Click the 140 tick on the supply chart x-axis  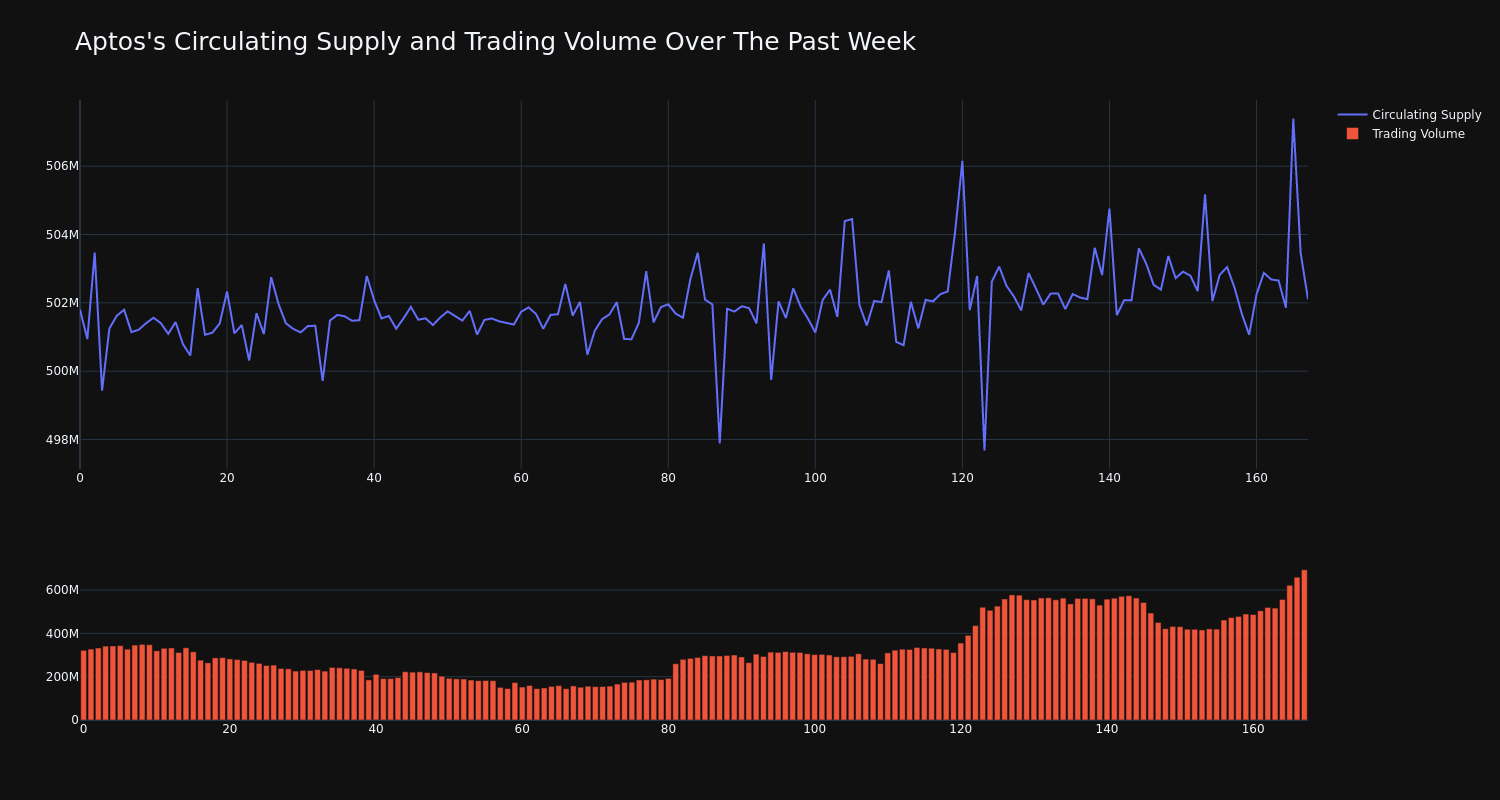tap(1109, 478)
